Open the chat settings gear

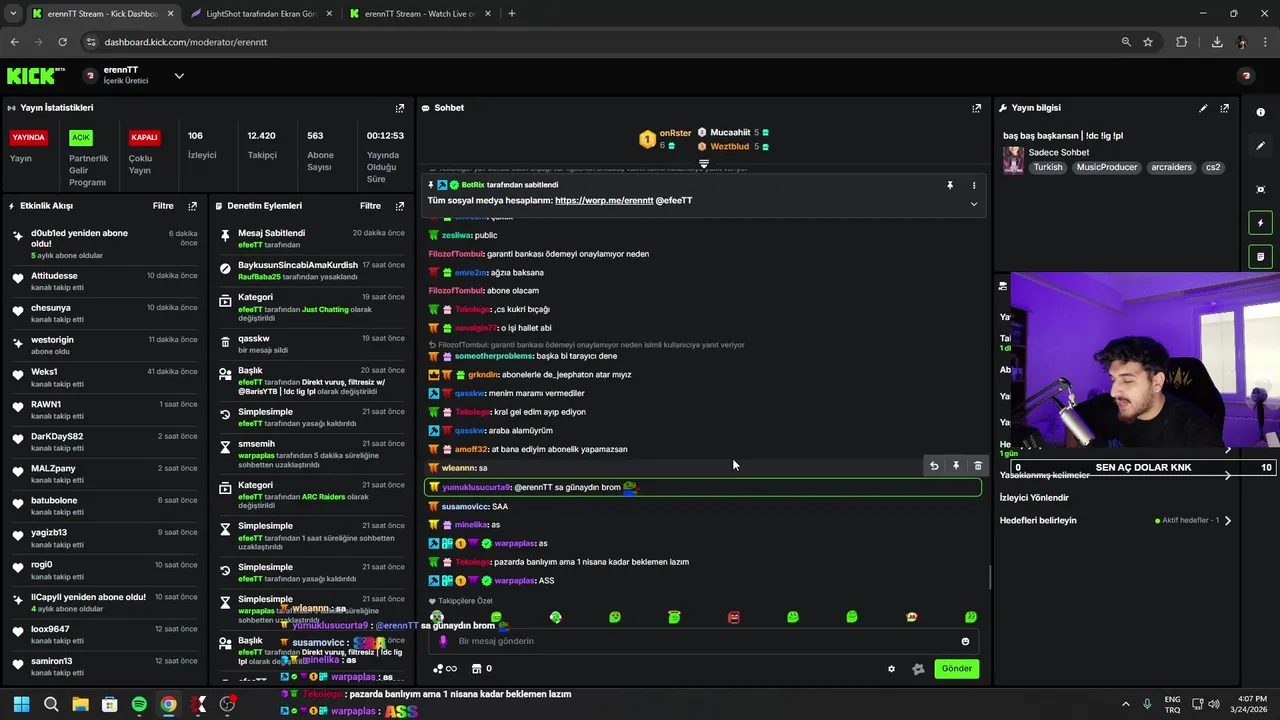[x=891, y=669]
